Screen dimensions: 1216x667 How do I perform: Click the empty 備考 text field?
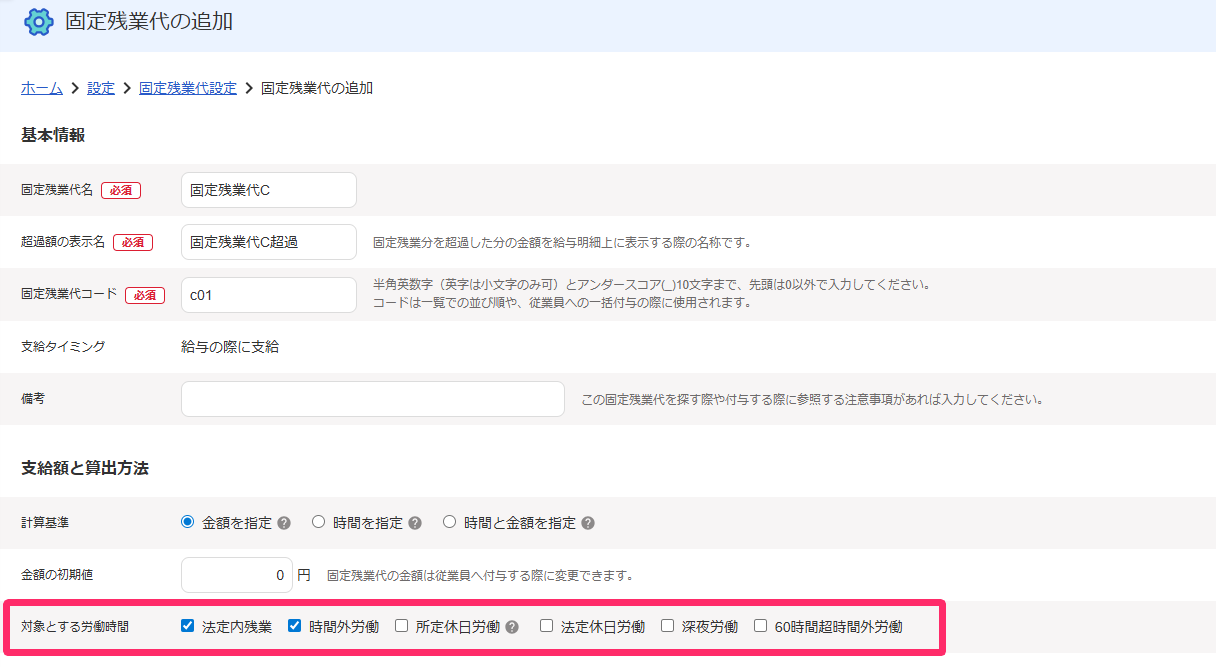(x=373, y=399)
